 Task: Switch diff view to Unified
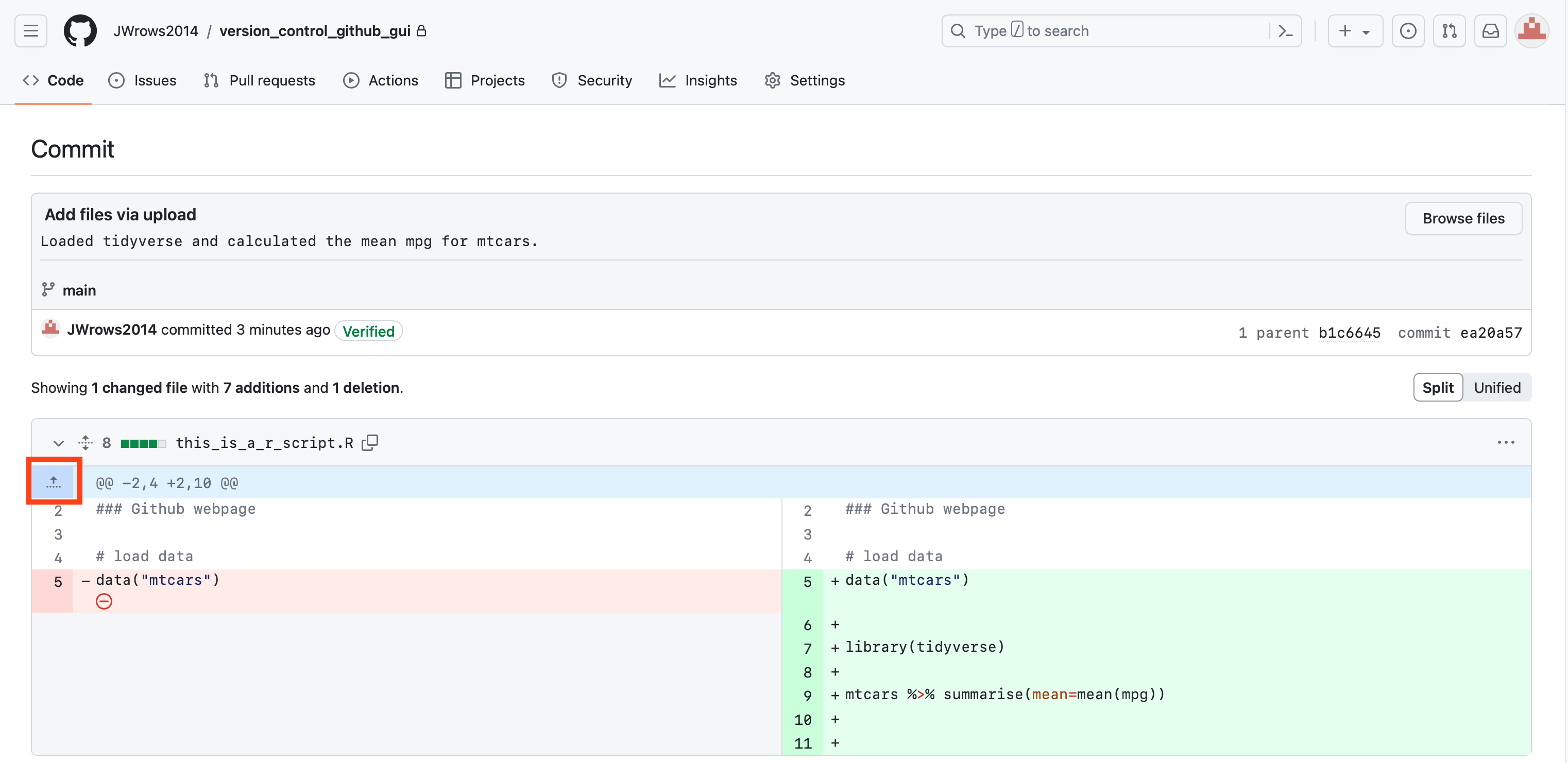coord(1497,388)
